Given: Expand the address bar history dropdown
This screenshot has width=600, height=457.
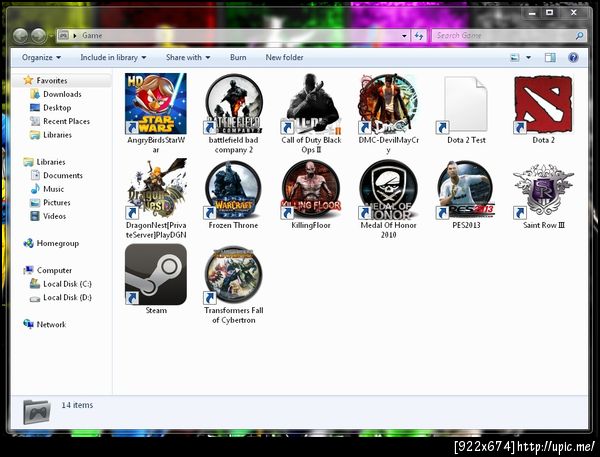Looking at the screenshot, I should (404, 36).
